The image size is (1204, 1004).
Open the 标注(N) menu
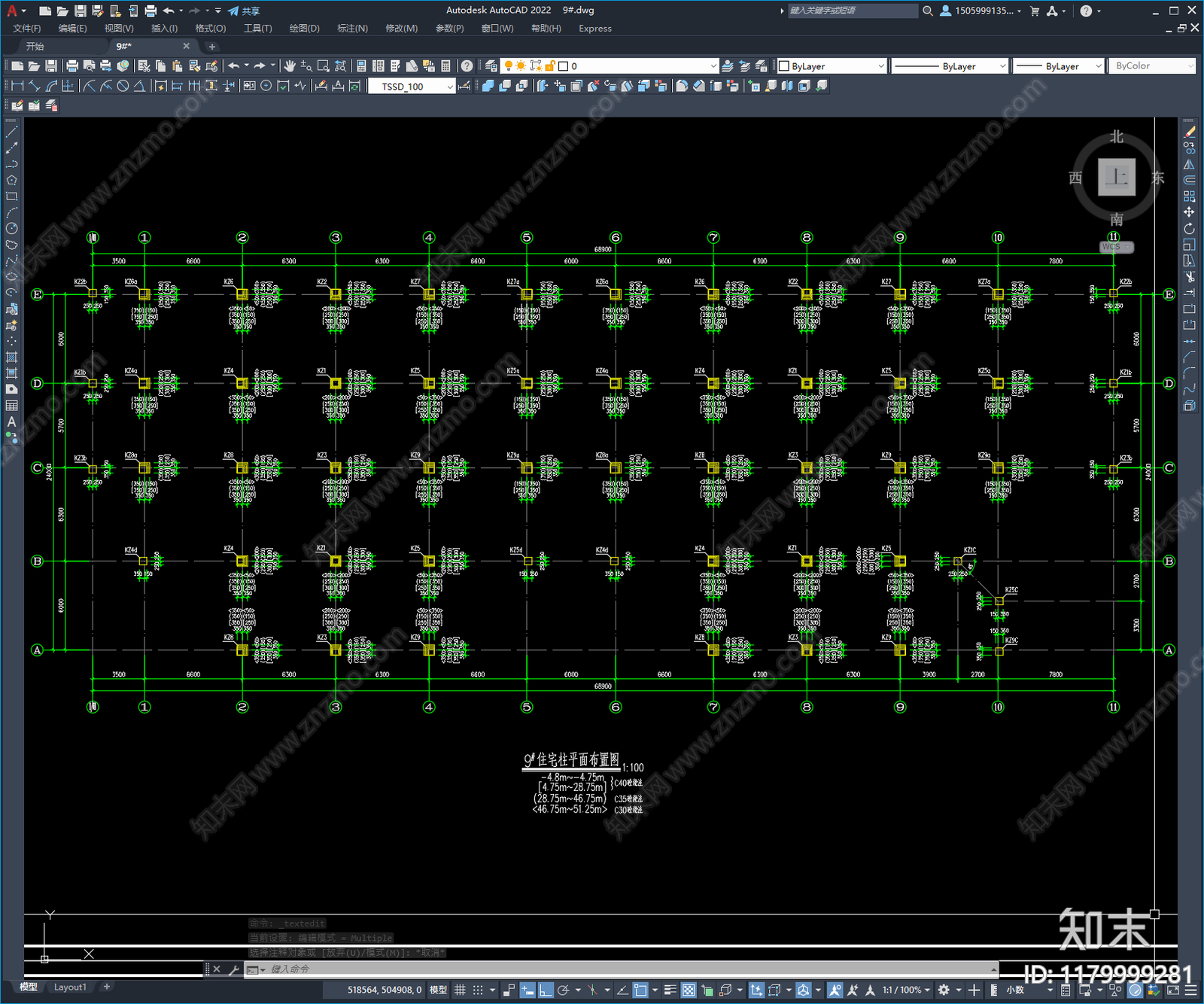pyautogui.click(x=352, y=28)
